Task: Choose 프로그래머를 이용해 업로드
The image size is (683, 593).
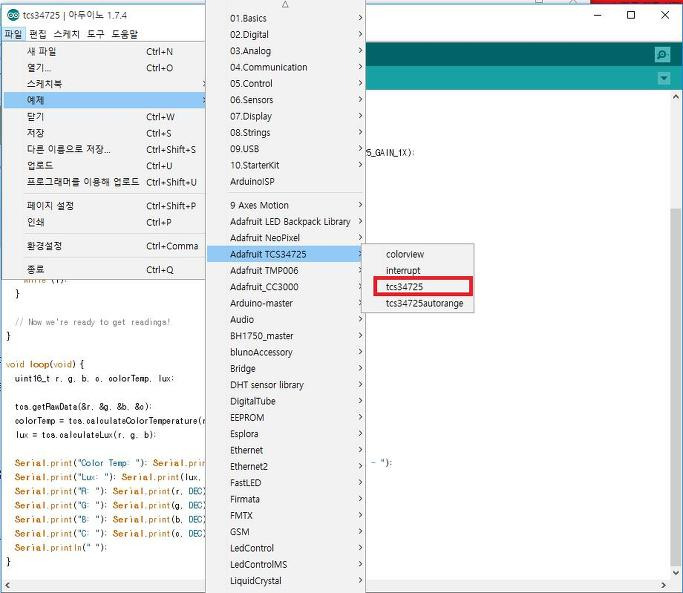Action: (x=105, y=182)
